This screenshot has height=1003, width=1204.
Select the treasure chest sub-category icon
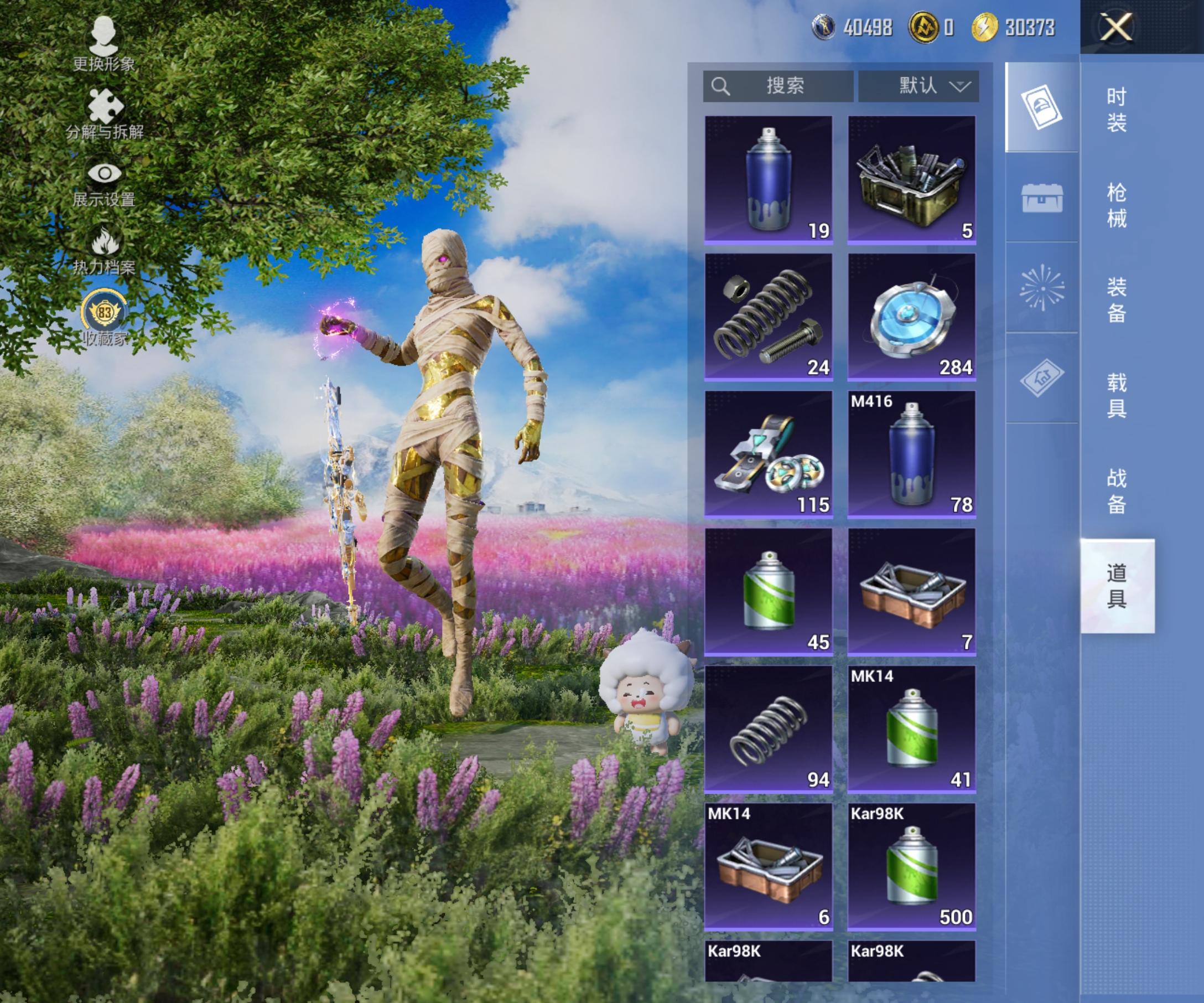pos(1042,198)
